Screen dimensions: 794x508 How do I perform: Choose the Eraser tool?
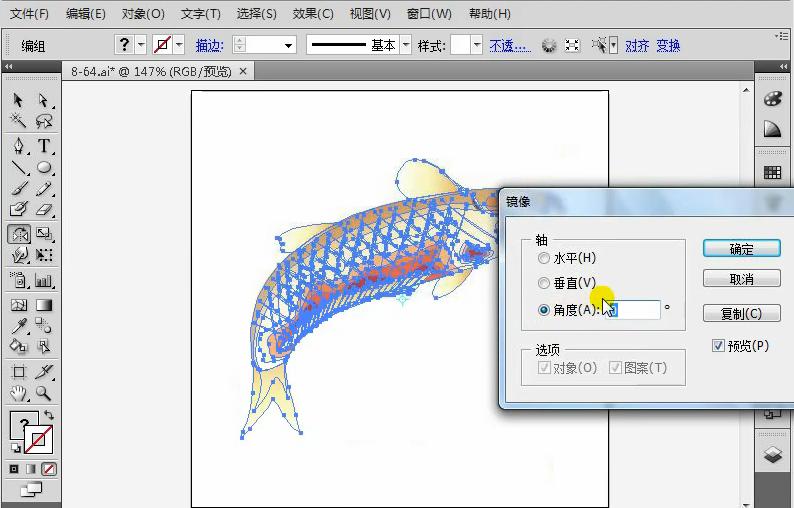point(44,209)
